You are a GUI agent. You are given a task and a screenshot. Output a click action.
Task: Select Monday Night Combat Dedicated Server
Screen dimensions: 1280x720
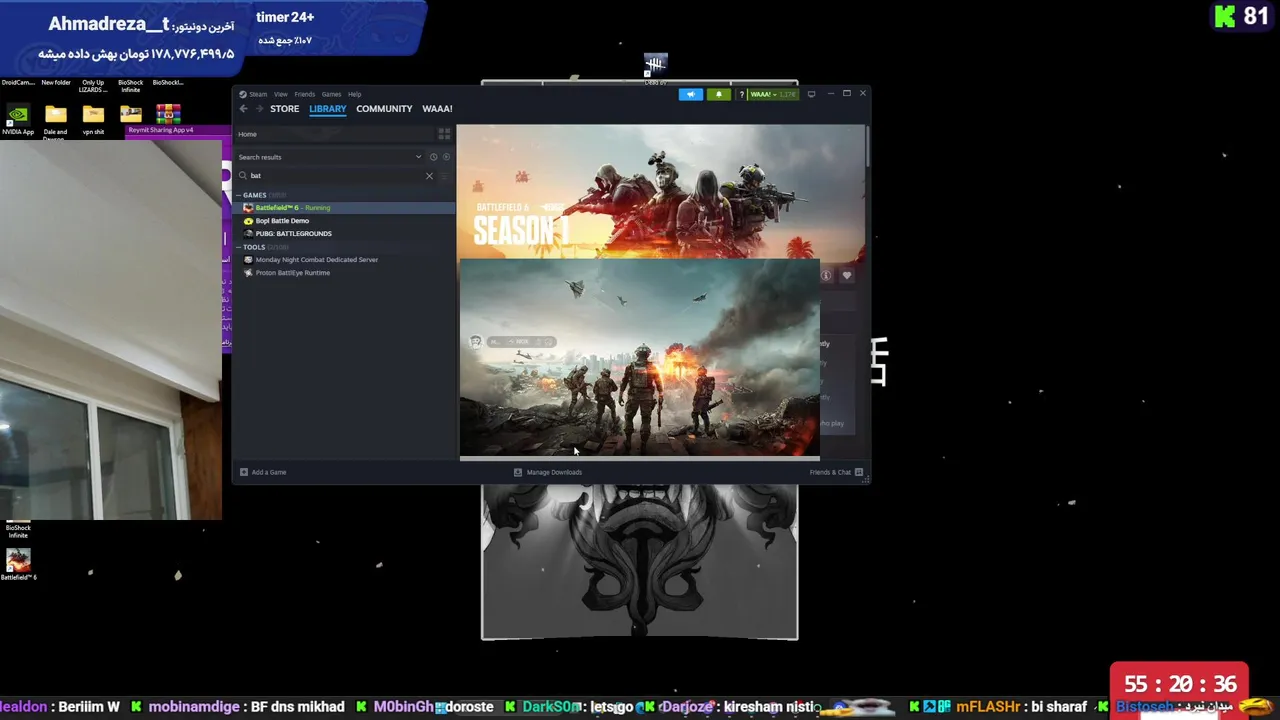[316, 260]
